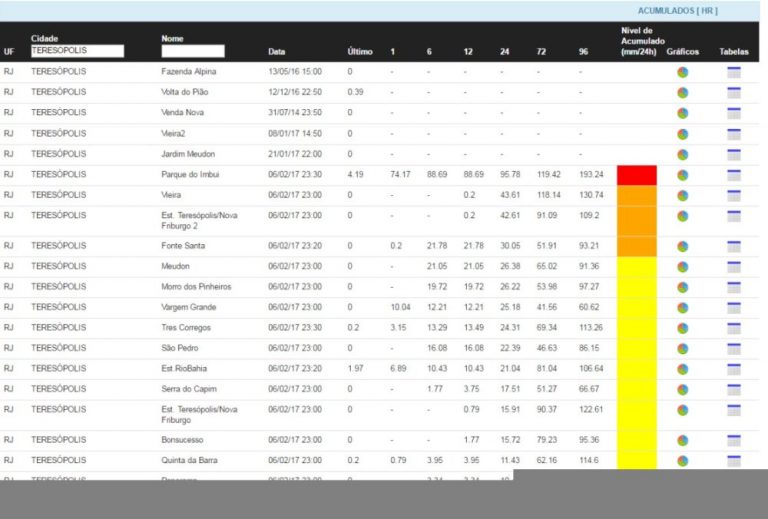This screenshot has width=768, height=519.
Task: Click red alert level for Parque do Imbui
Action: (x=637, y=175)
